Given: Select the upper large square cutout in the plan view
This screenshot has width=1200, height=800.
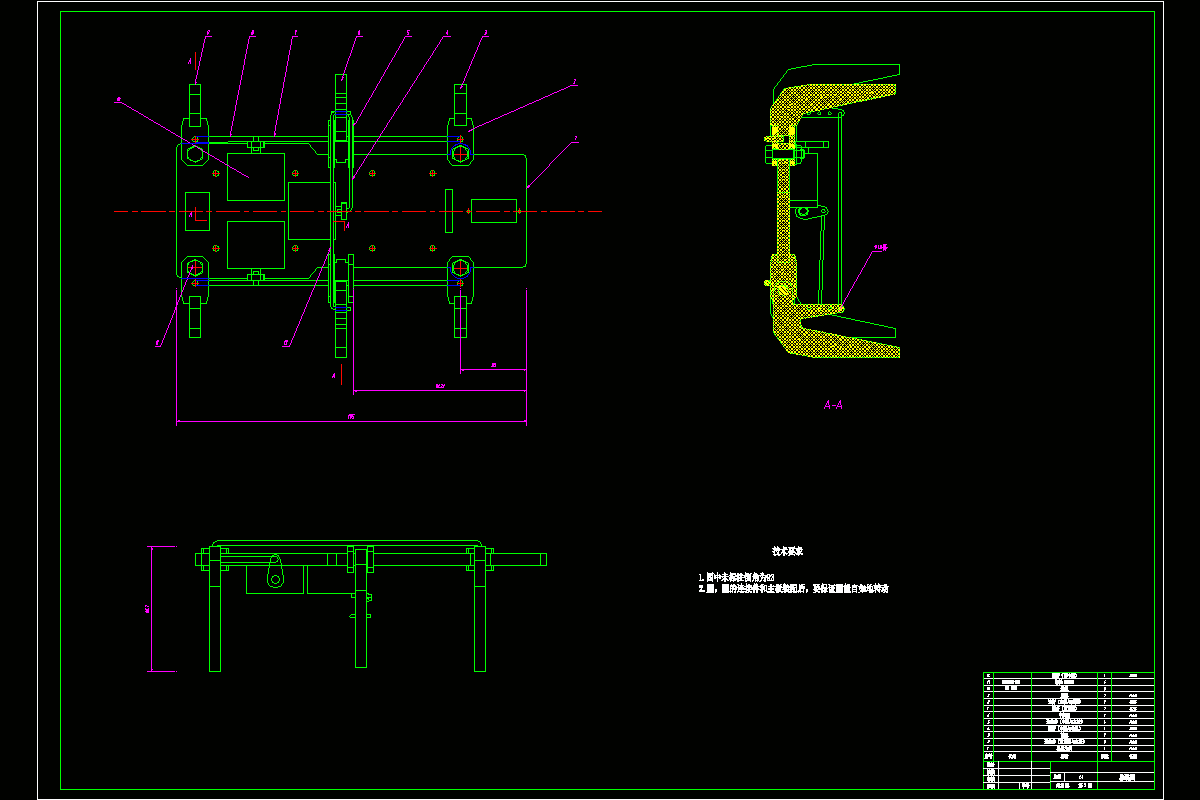Looking at the screenshot, I should click(x=255, y=177).
